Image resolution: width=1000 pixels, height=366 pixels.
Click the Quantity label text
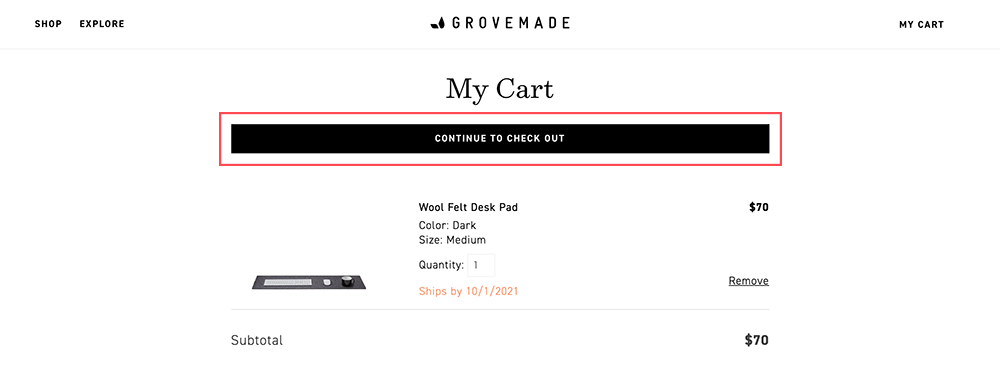click(x=441, y=265)
